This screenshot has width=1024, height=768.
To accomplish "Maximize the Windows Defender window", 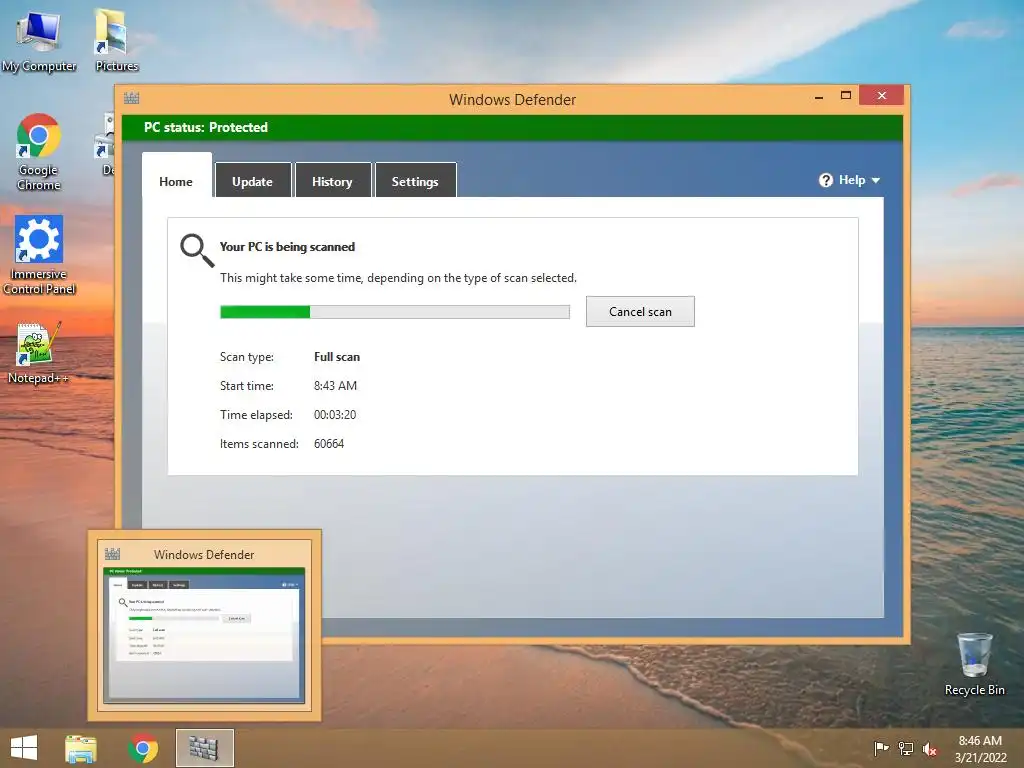I will (846, 95).
